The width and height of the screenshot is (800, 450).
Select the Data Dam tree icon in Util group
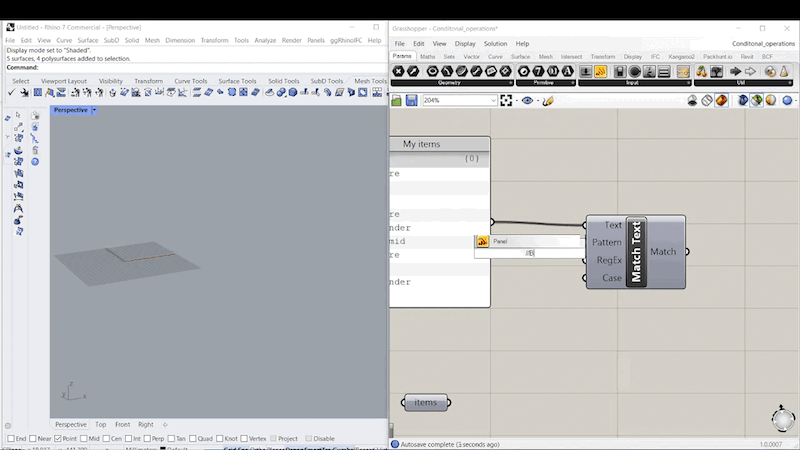pyautogui.click(x=716, y=71)
